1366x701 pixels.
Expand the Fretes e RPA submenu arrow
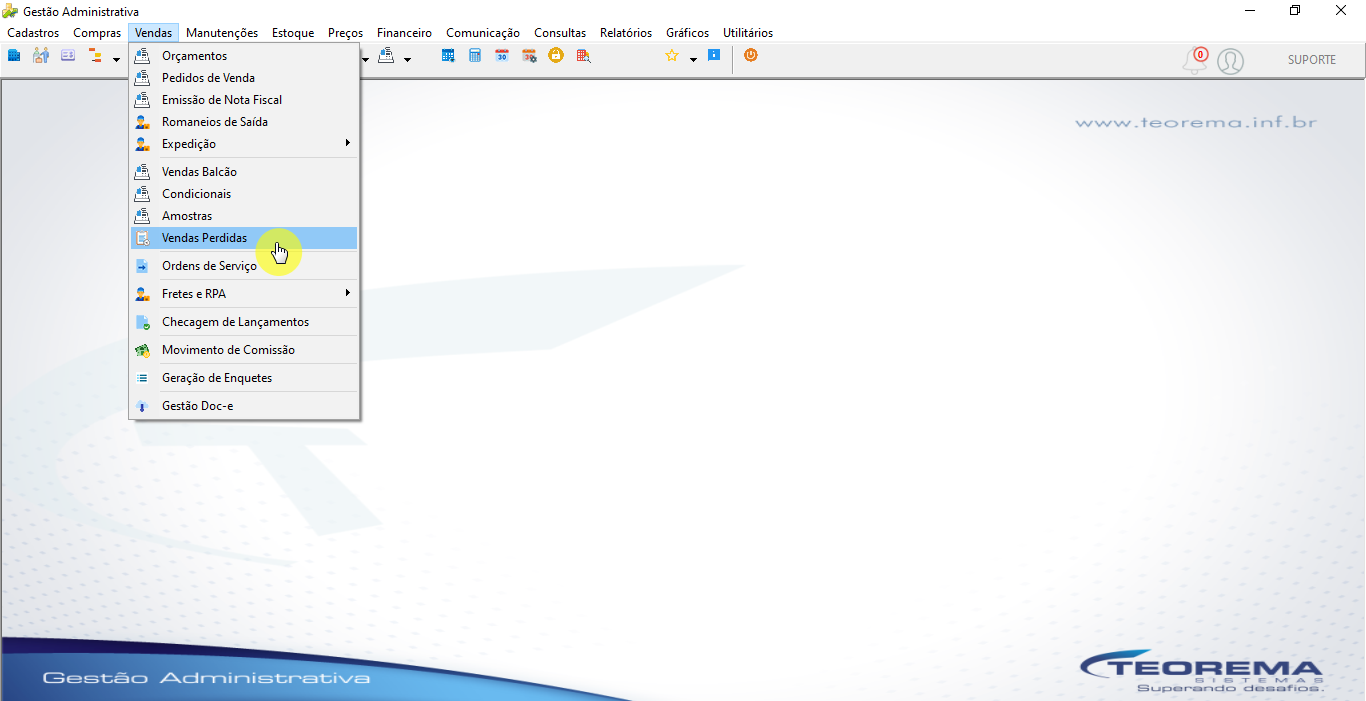[x=347, y=293]
